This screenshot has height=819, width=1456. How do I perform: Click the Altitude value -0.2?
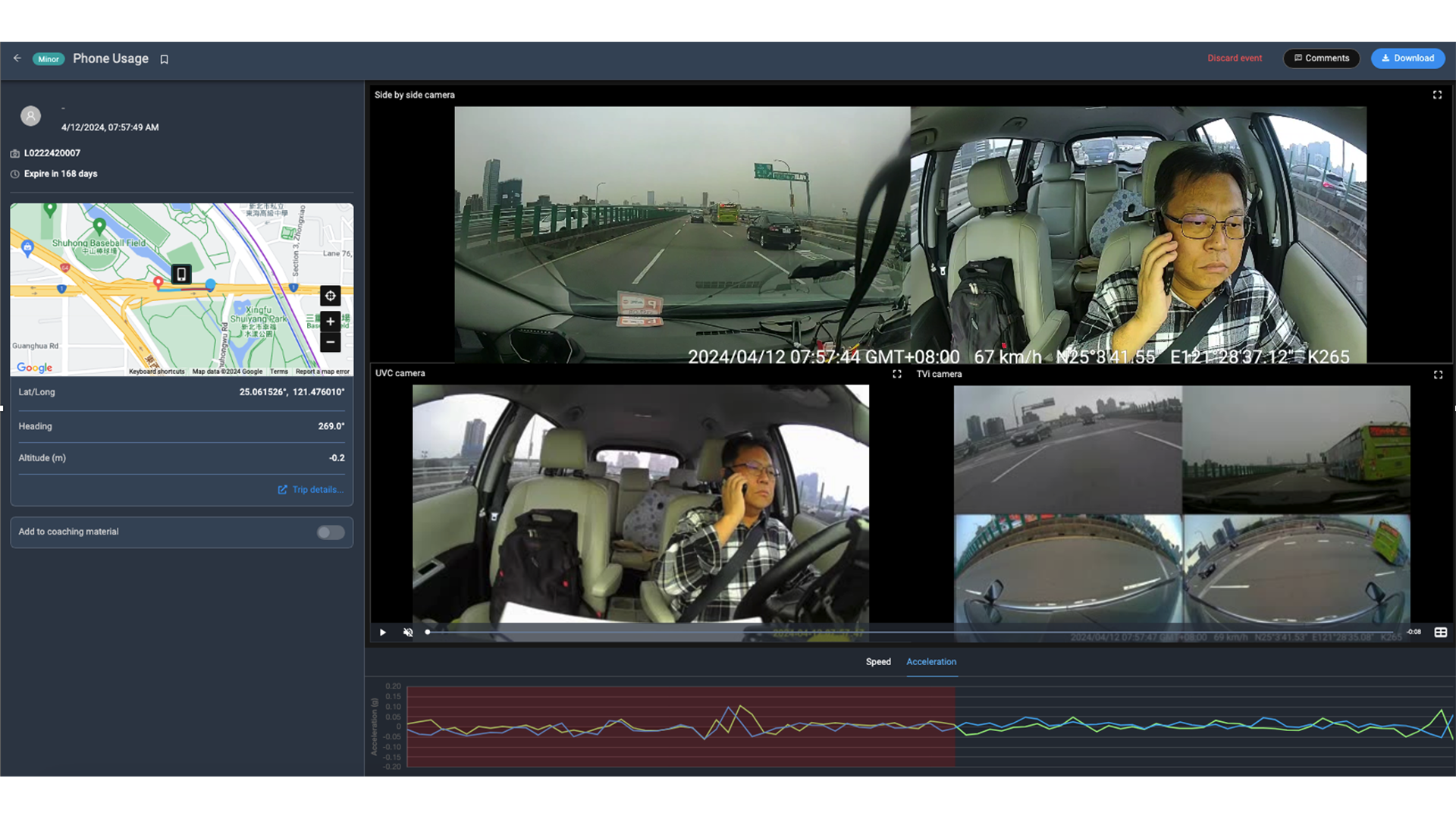click(337, 458)
